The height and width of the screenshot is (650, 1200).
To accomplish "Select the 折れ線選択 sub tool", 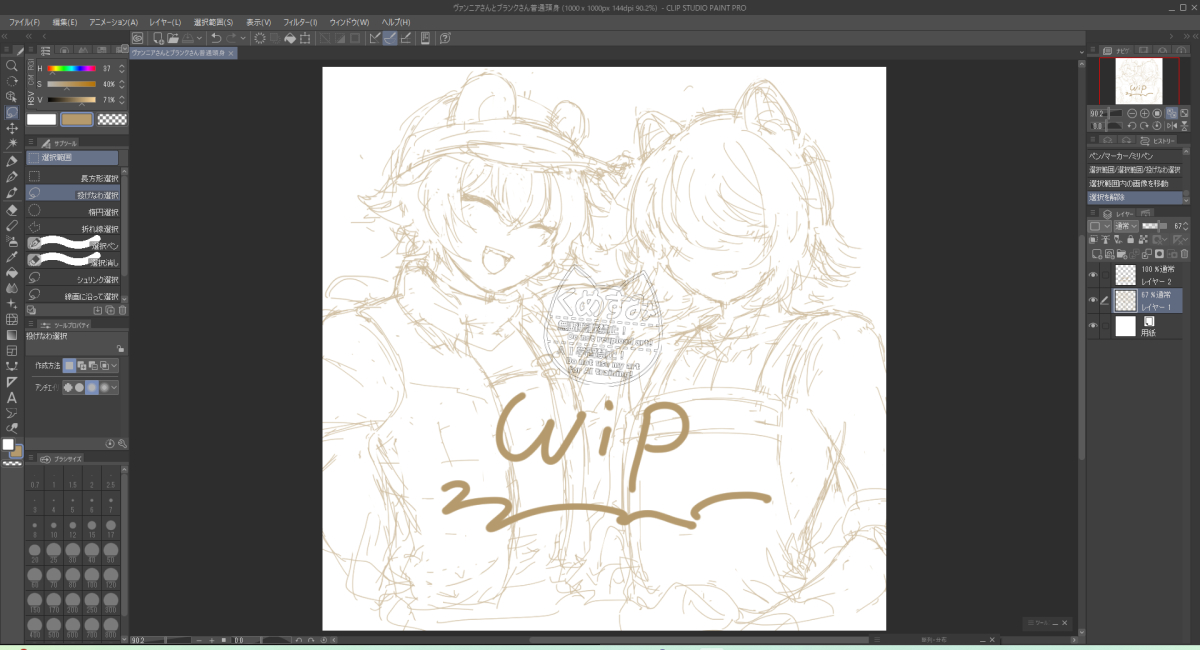I will (x=72, y=229).
